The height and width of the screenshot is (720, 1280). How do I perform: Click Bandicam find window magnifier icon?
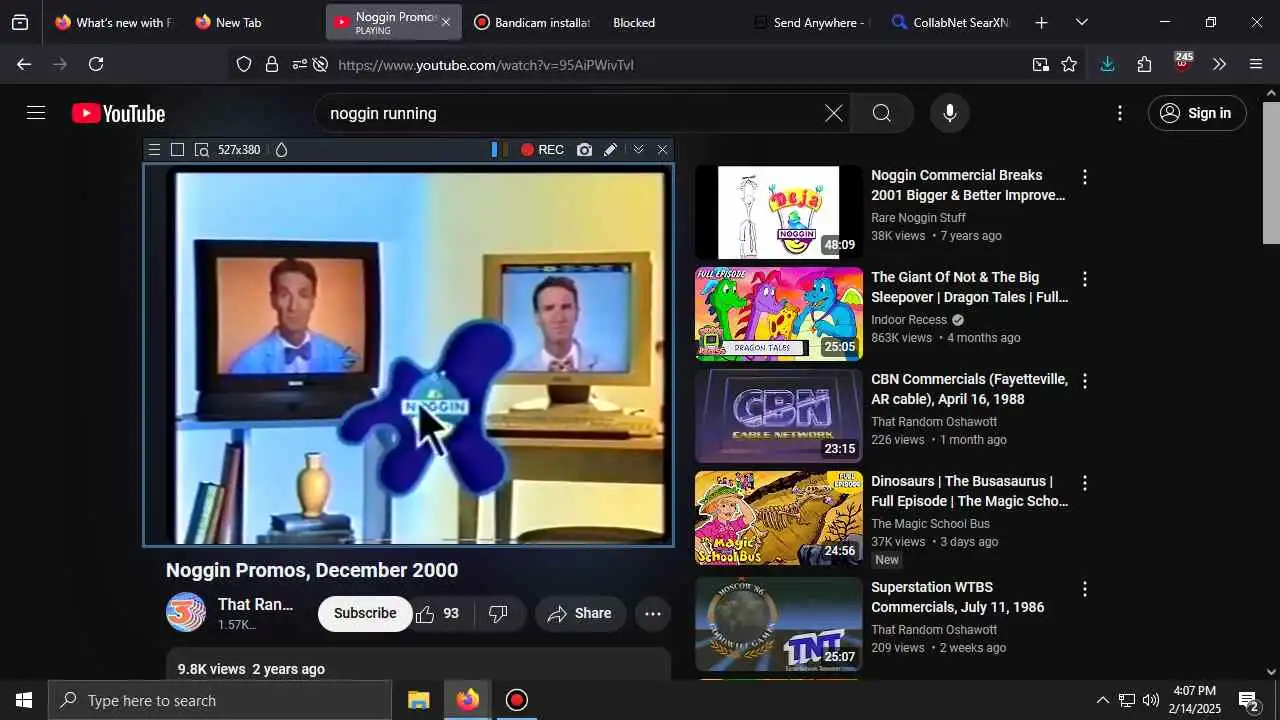point(201,150)
